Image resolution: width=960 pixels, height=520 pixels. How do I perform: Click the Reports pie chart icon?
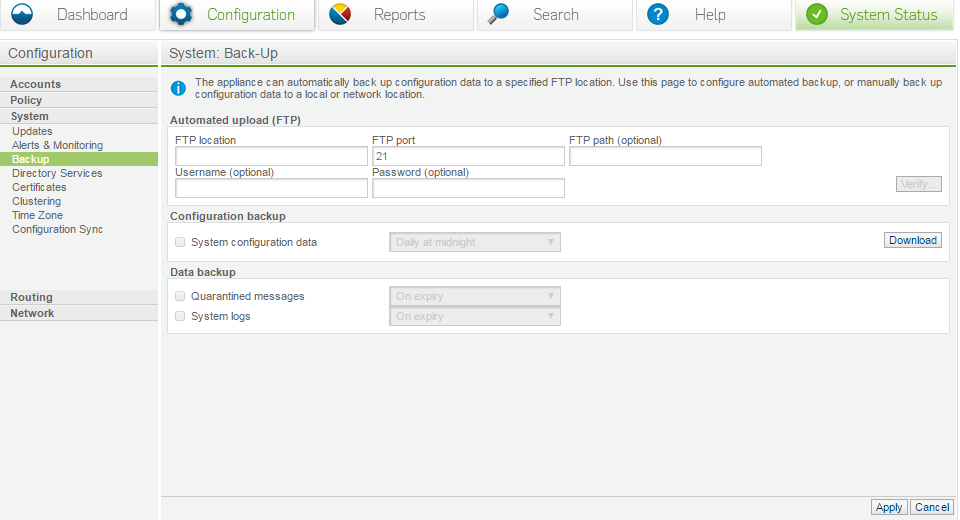(x=340, y=15)
